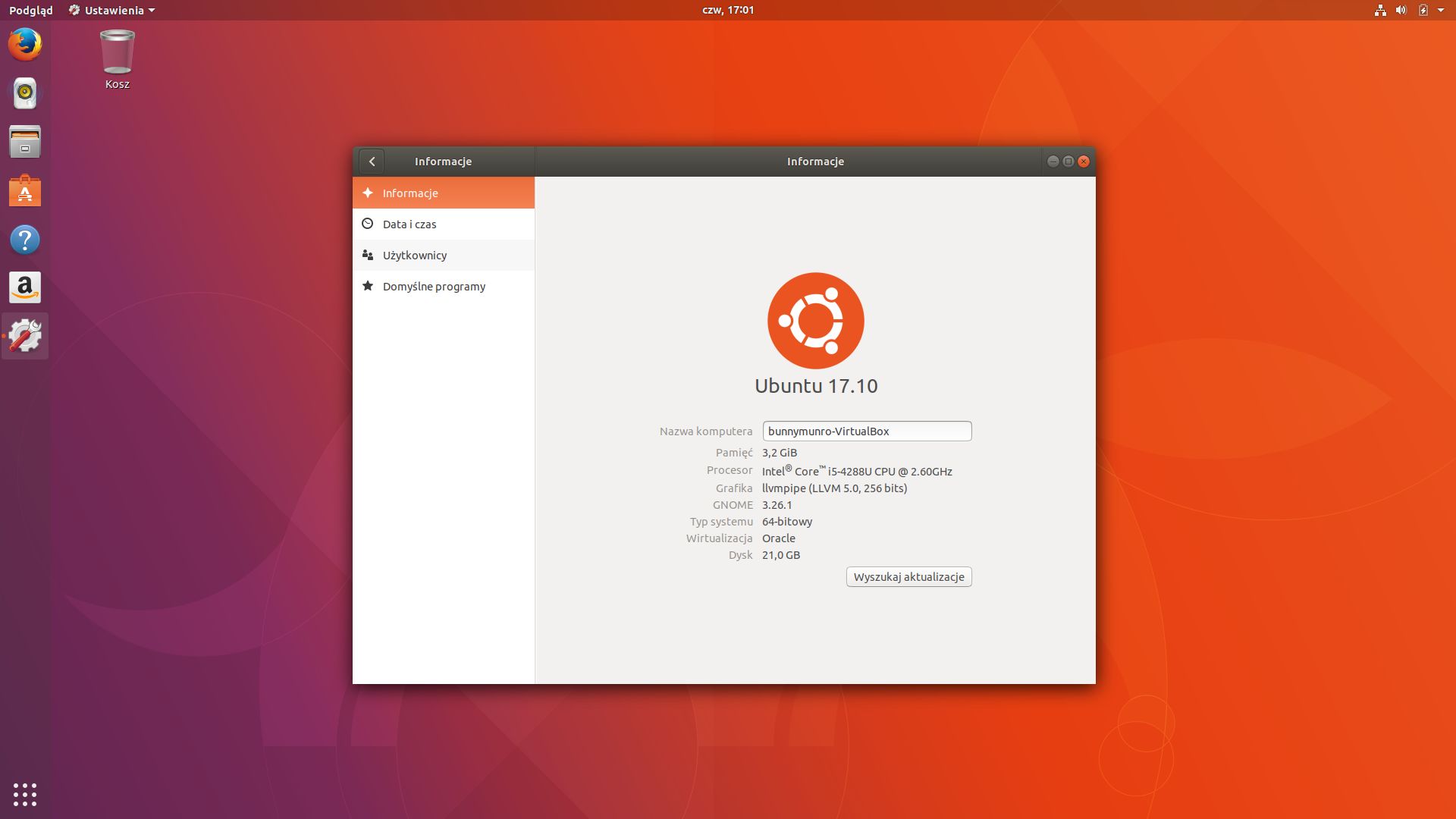1456x819 pixels.
Task: Open the Ustawienia app menu dropdown
Action: (112, 11)
